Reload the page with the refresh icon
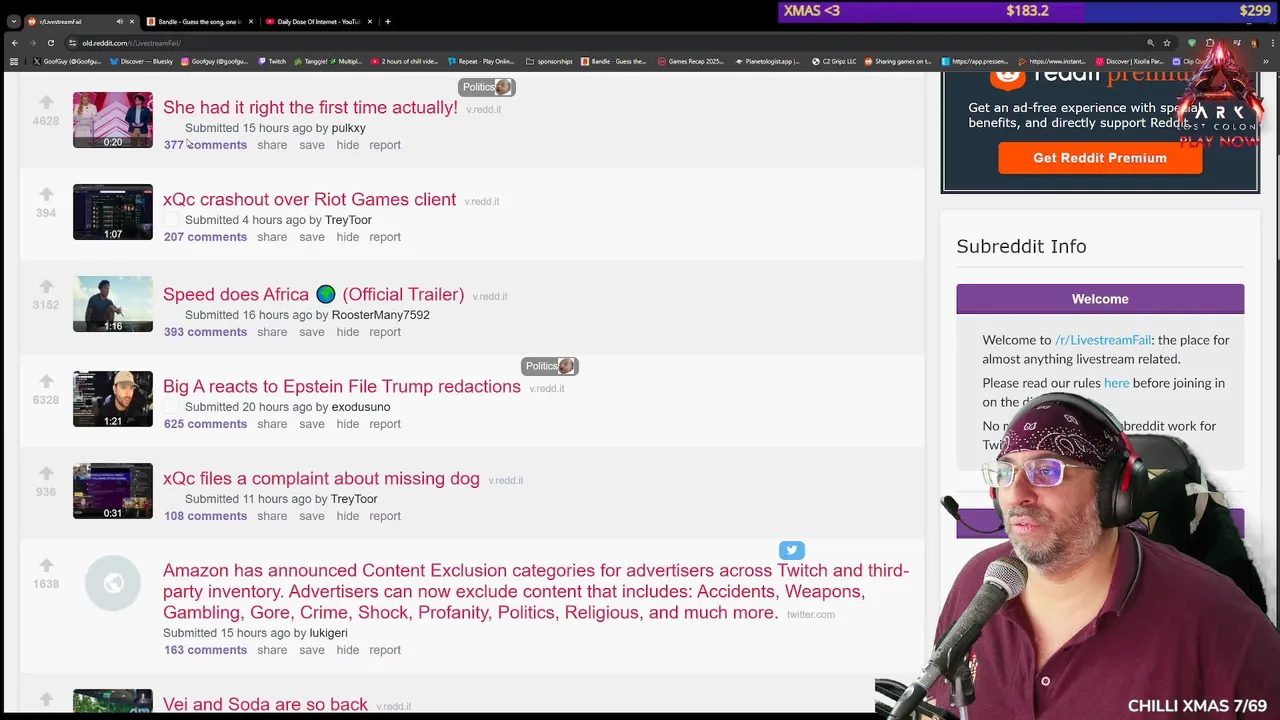The width and height of the screenshot is (1280, 720). 50,43
